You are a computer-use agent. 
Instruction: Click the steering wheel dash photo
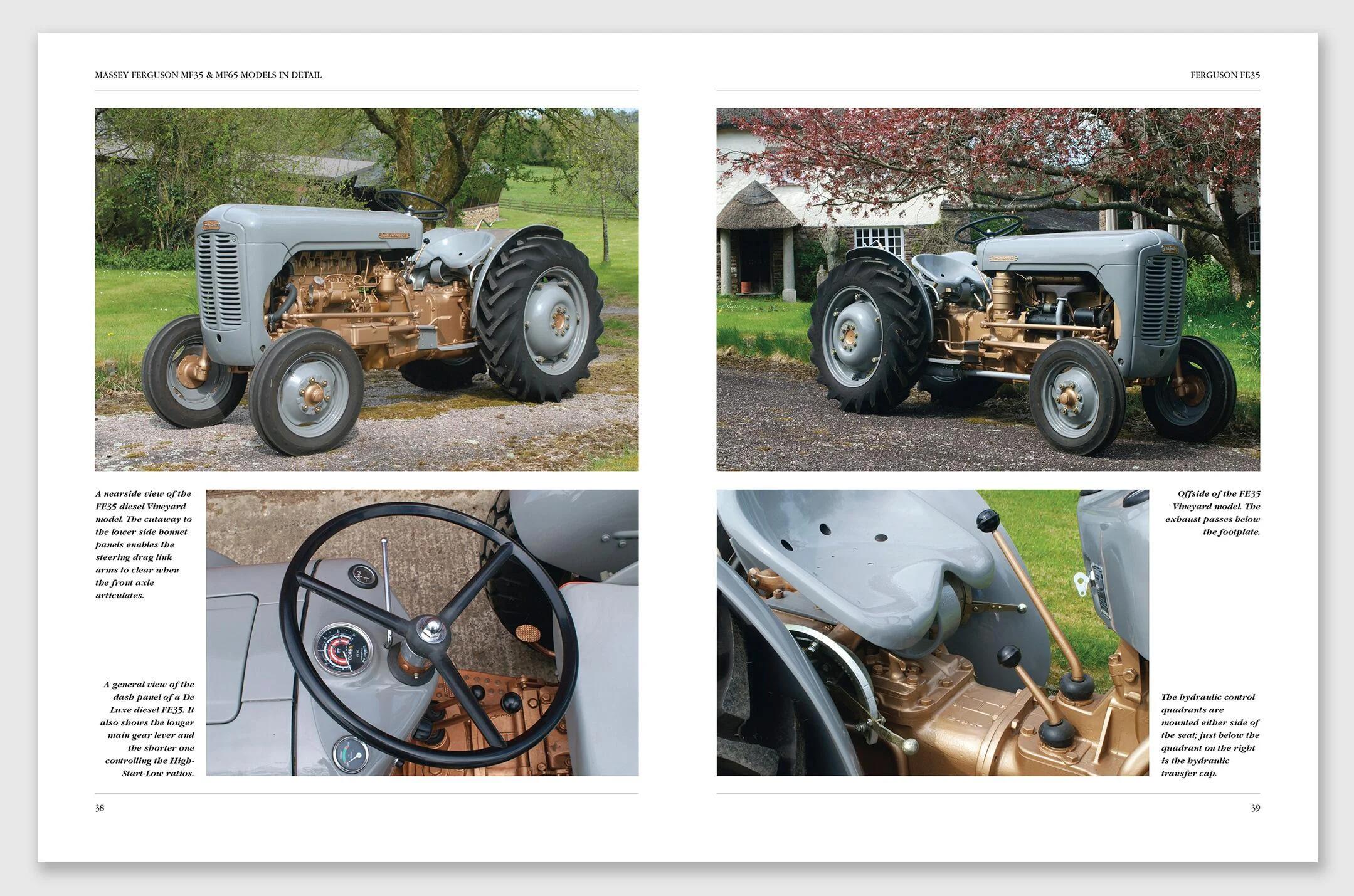pos(422,632)
